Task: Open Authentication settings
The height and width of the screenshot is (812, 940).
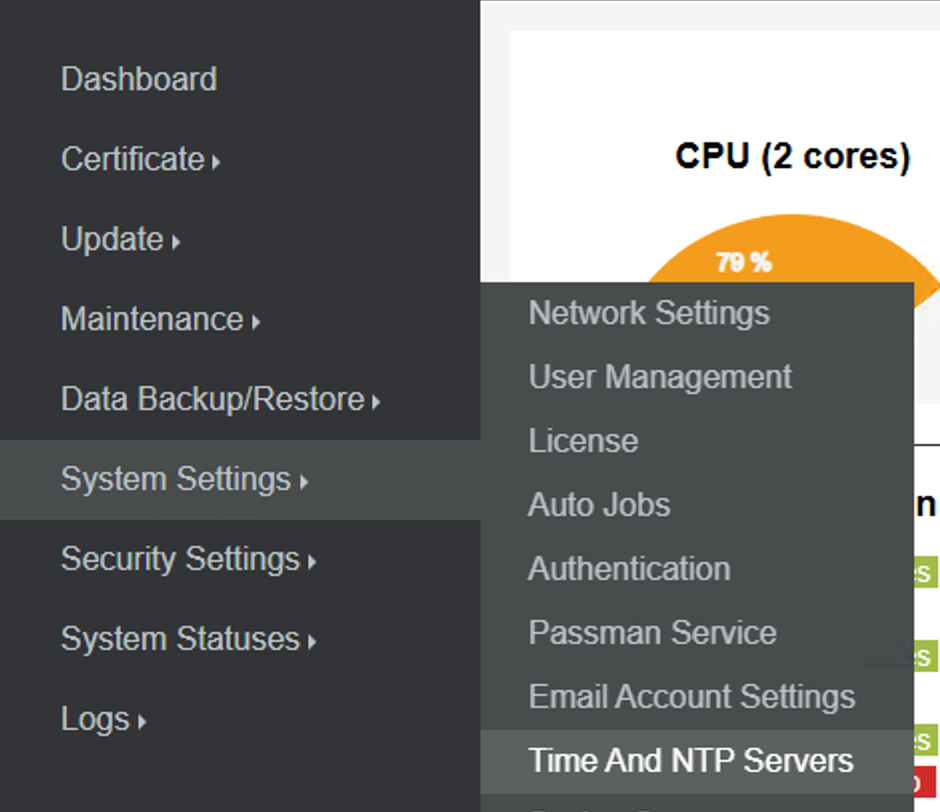Action: click(629, 569)
